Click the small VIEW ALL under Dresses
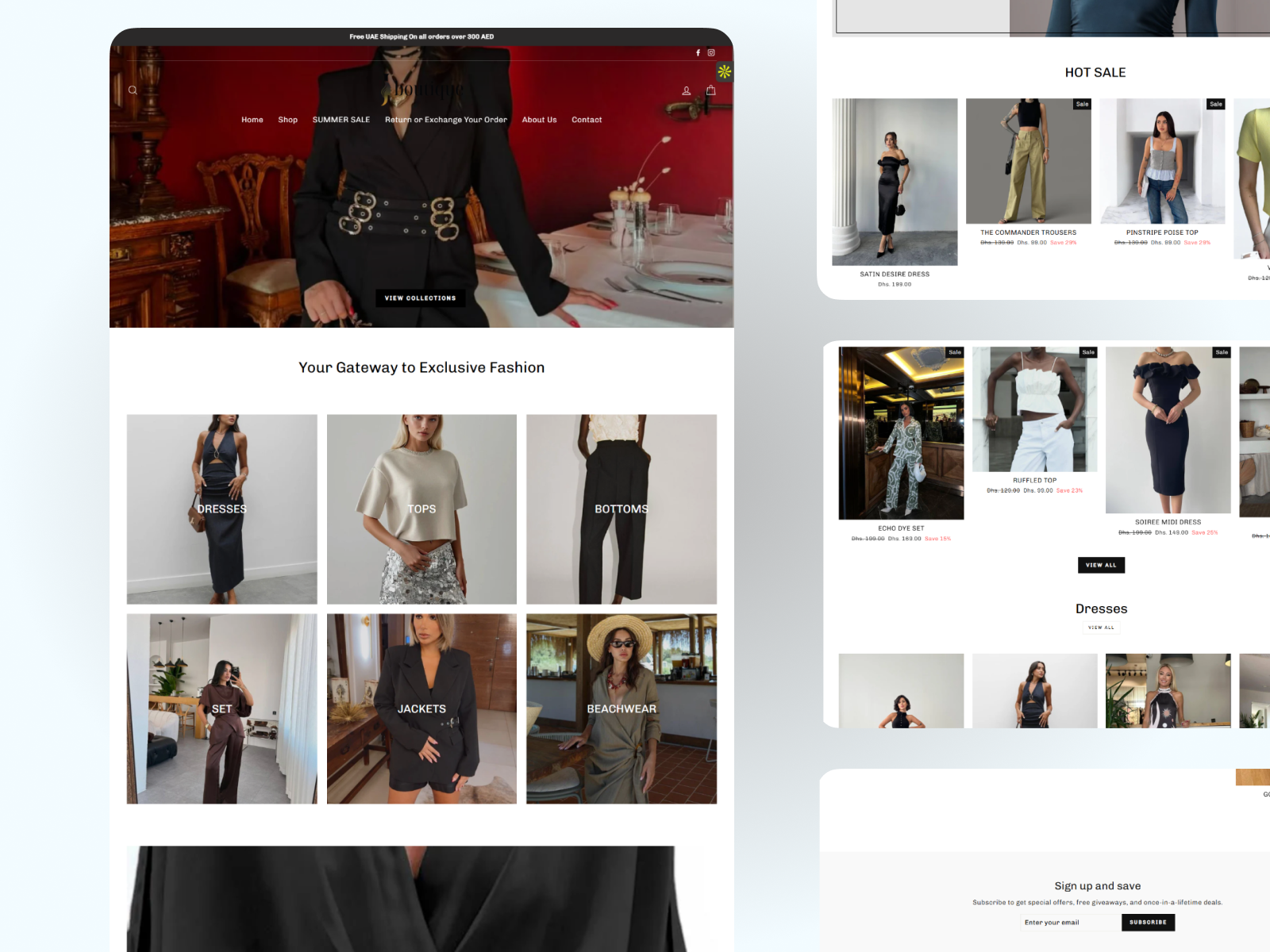This screenshot has width=1270, height=952. (1101, 628)
